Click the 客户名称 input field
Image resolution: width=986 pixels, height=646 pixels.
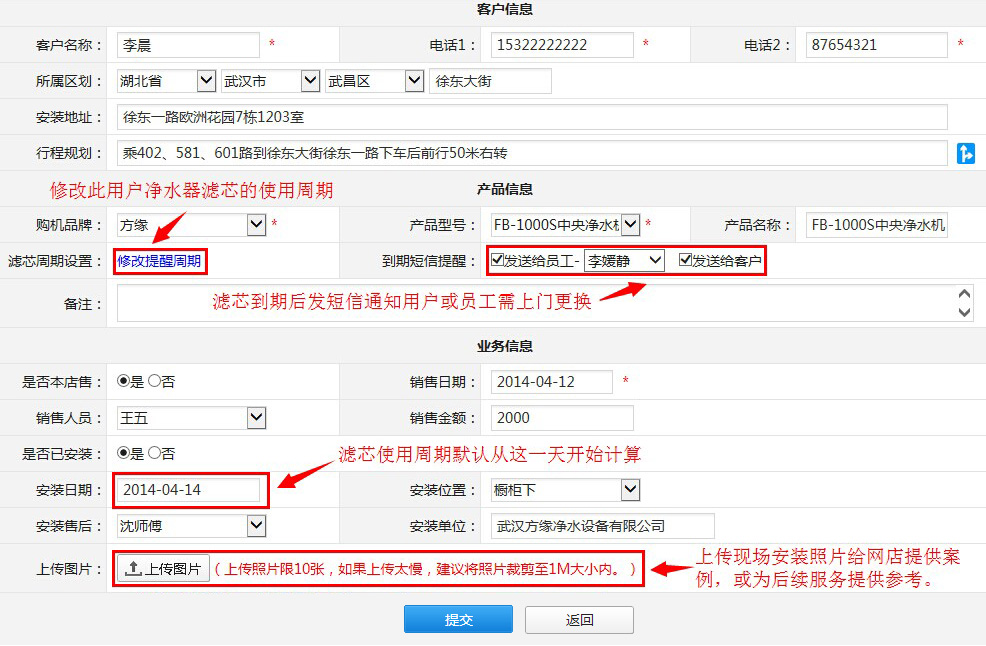188,45
